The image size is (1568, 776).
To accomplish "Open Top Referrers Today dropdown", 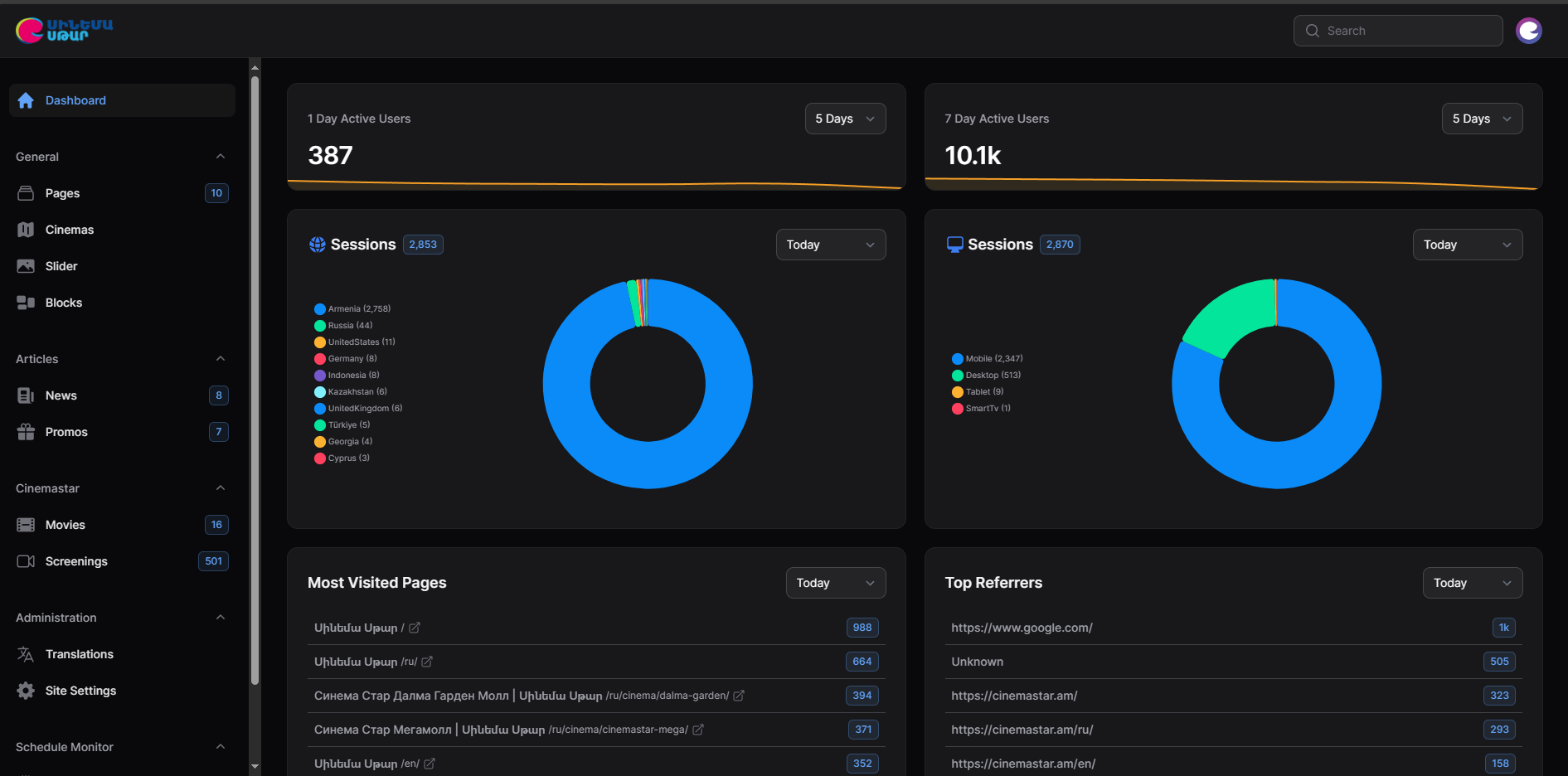I will (x=1473, y=583).
